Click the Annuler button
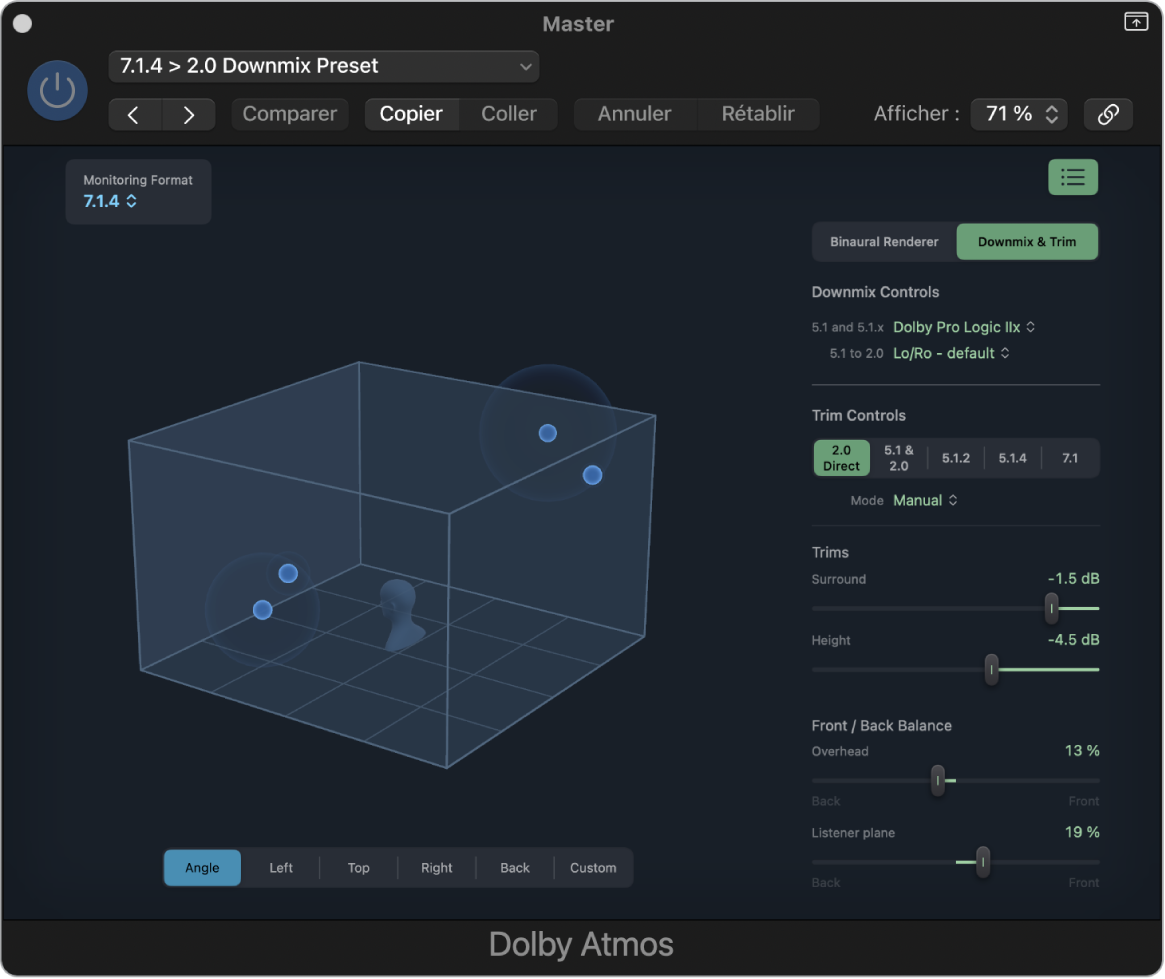The height and width of the screenshot is (979, 1165). point(635,114)
